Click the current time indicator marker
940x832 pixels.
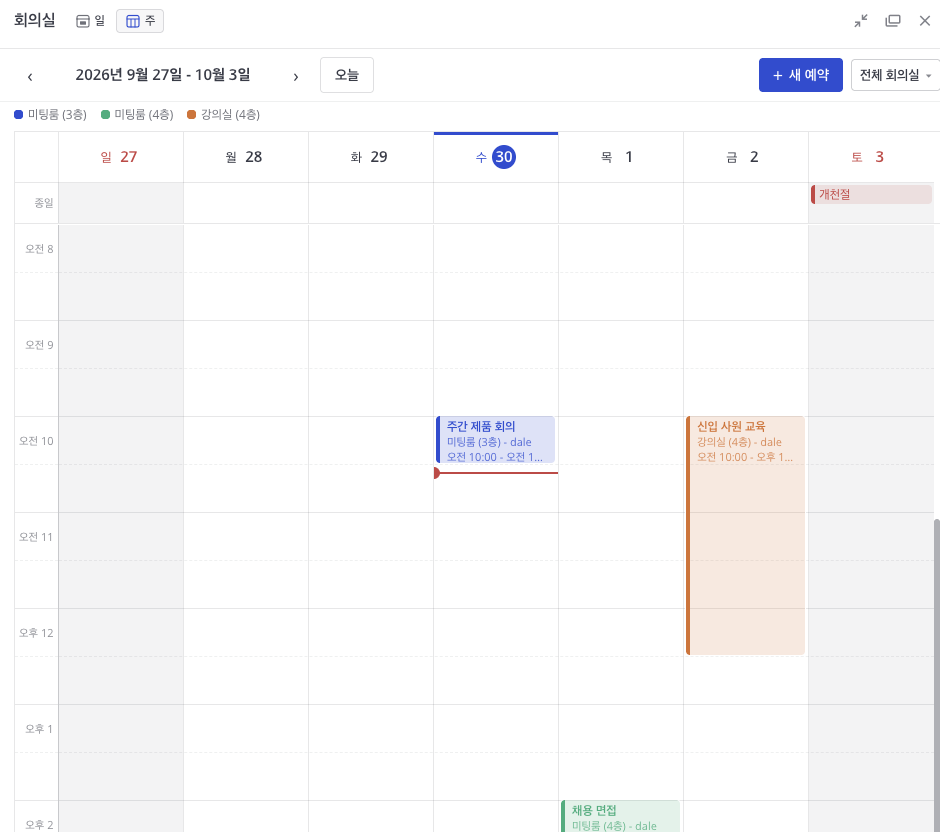(x=437, y=473)
